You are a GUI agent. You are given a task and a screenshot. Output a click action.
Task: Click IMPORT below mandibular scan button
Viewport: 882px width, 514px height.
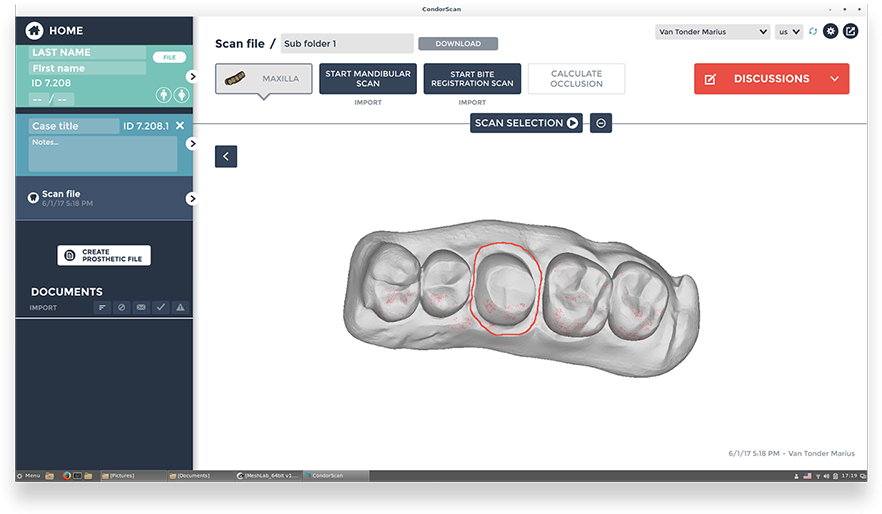pos(368,102)
